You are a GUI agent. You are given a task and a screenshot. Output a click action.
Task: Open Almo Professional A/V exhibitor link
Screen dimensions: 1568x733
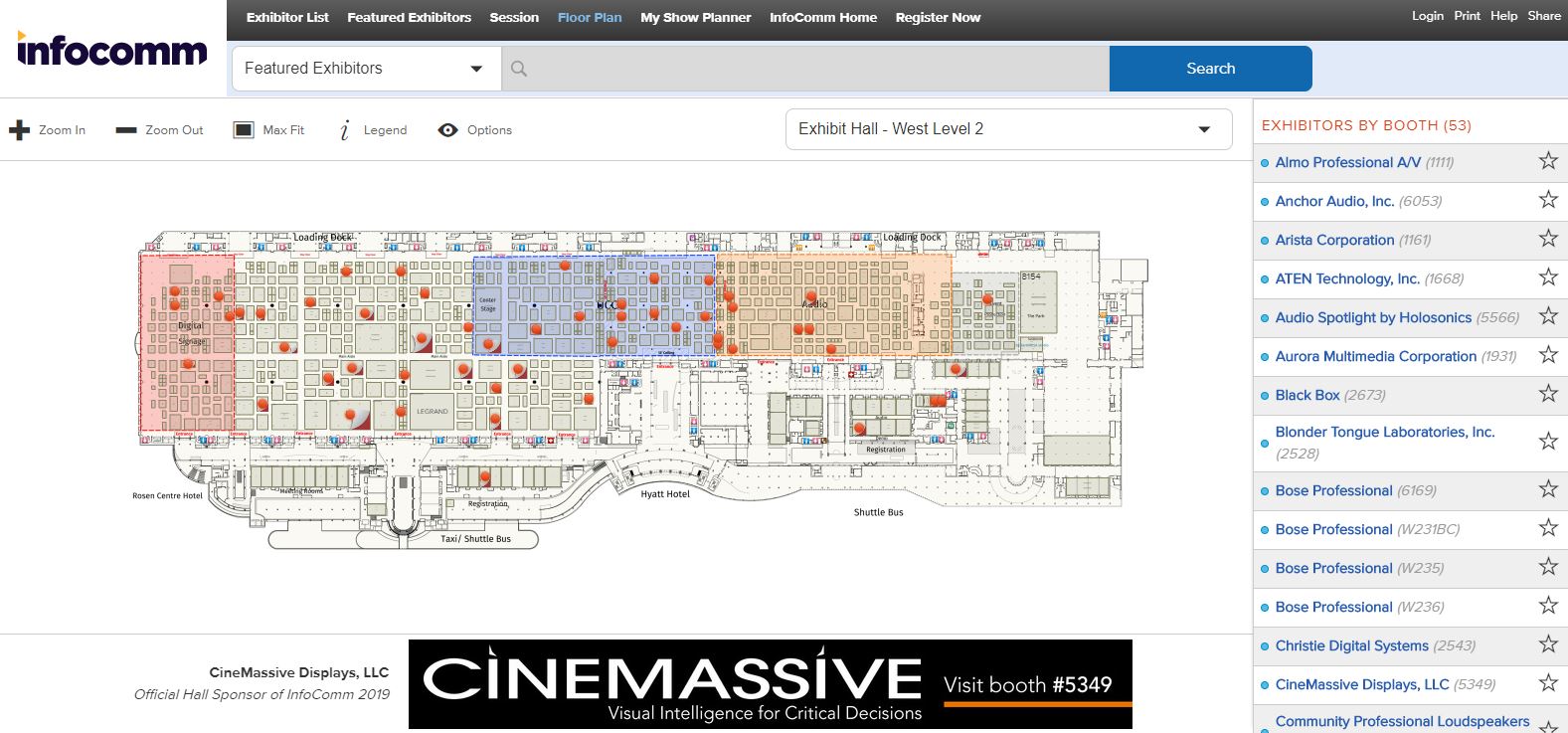click(1347, 162)
